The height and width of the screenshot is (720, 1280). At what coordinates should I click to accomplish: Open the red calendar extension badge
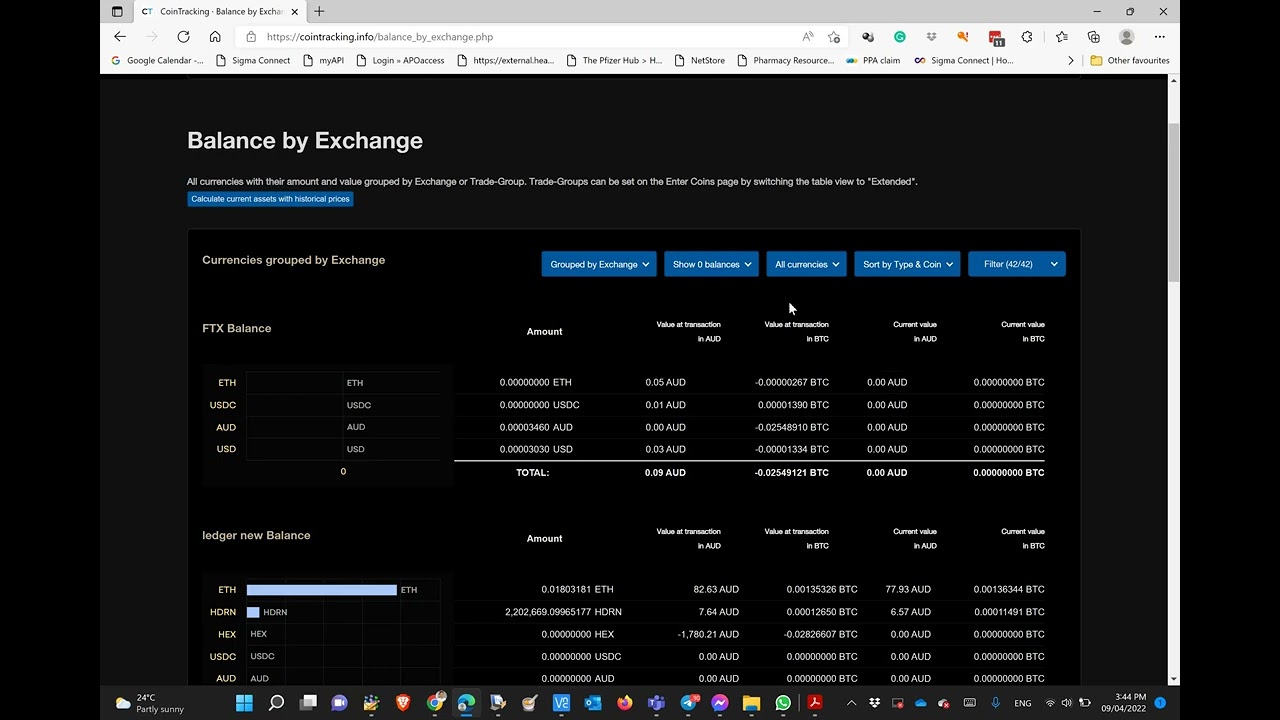pos(996,38)
